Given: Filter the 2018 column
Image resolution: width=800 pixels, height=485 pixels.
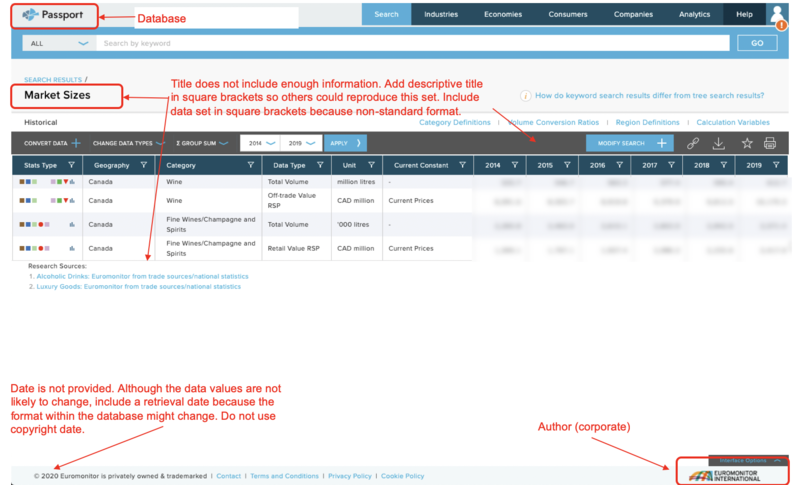Looking at the screenshot, I should (723, 165).
